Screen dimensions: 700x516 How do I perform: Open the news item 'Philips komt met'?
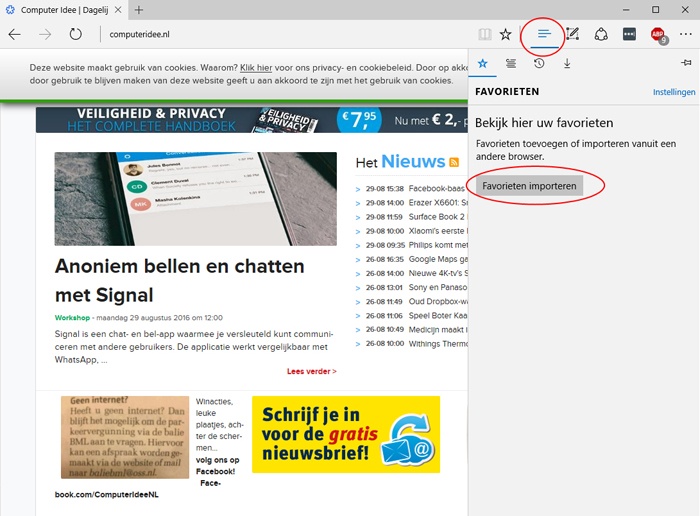tap(438, 245)
